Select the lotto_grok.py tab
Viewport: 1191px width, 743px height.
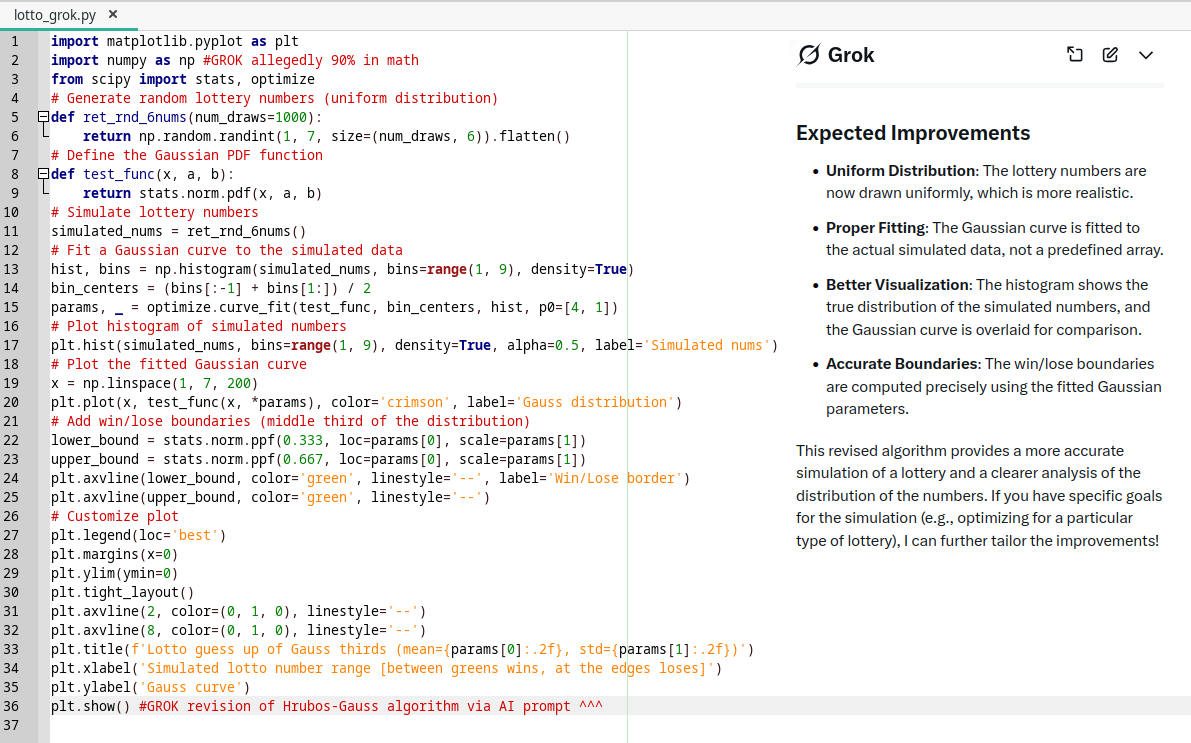tap(57, 15)
